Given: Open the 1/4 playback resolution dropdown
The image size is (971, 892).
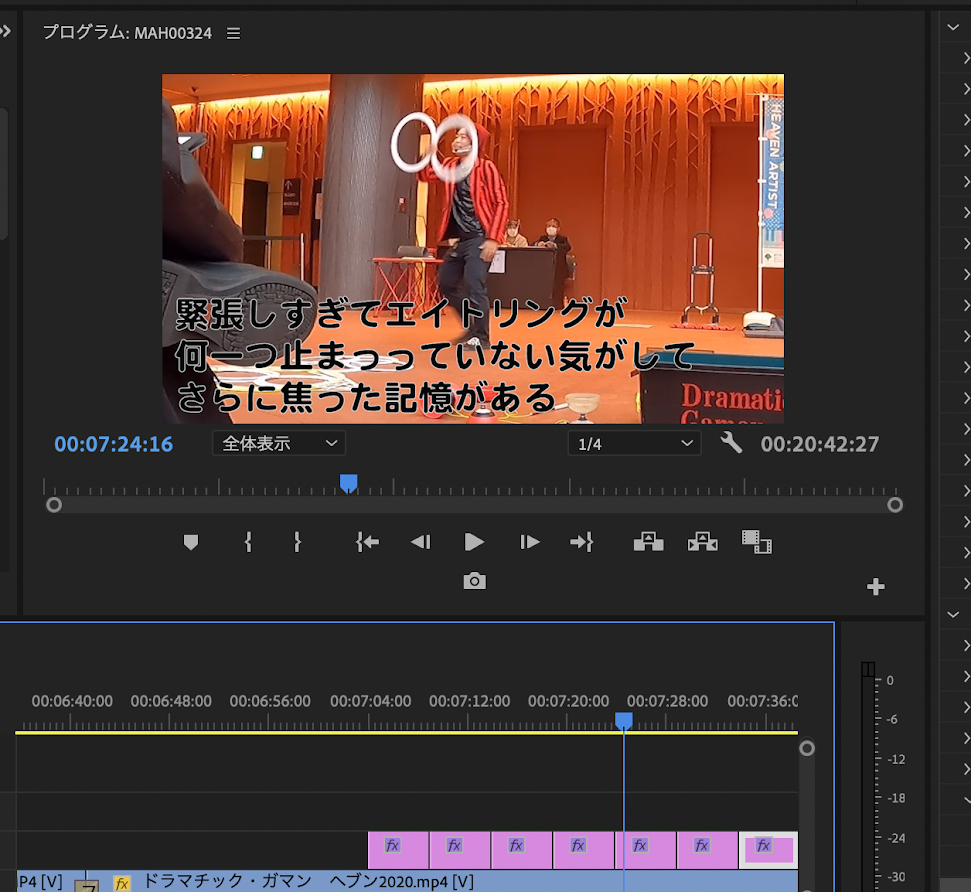Looking at the screenshot, I should pyautogui.click(x=634, y=443).
